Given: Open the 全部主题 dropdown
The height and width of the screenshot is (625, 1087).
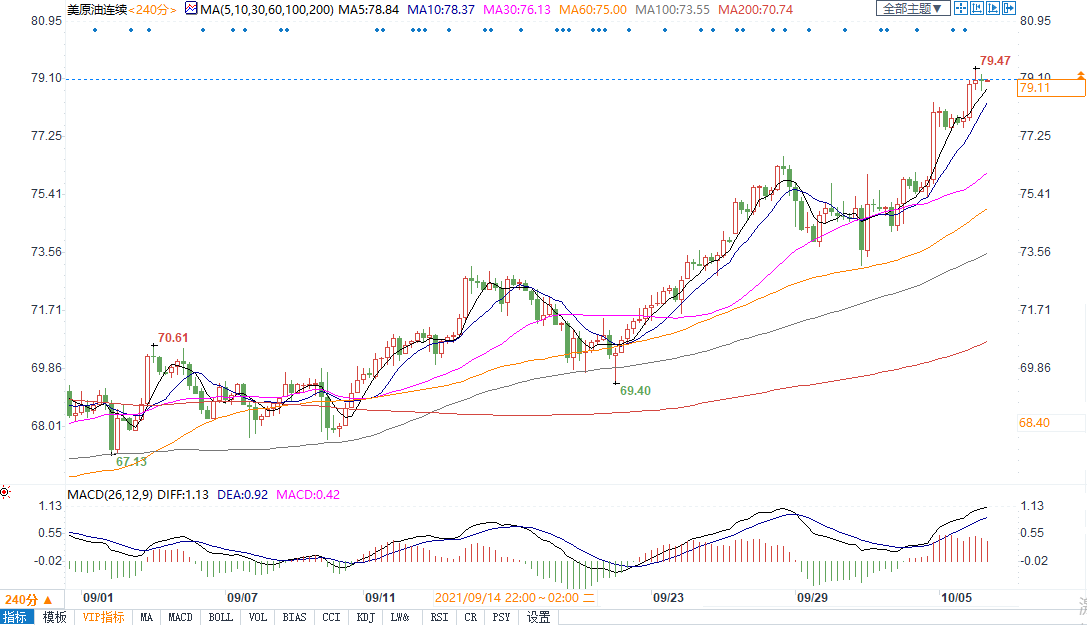Looking at the screenshot, I should [x=910, y=9].
